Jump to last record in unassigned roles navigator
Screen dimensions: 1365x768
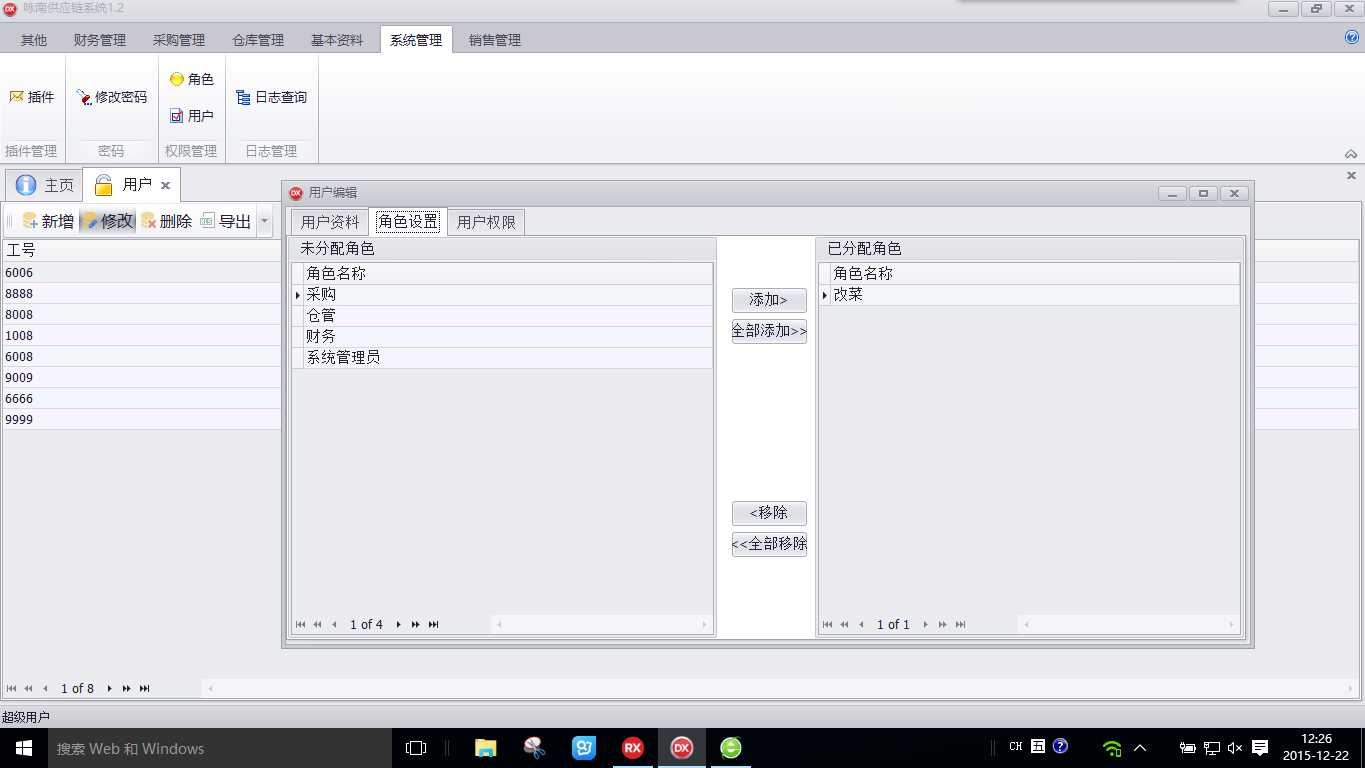(x=433, y=624)
